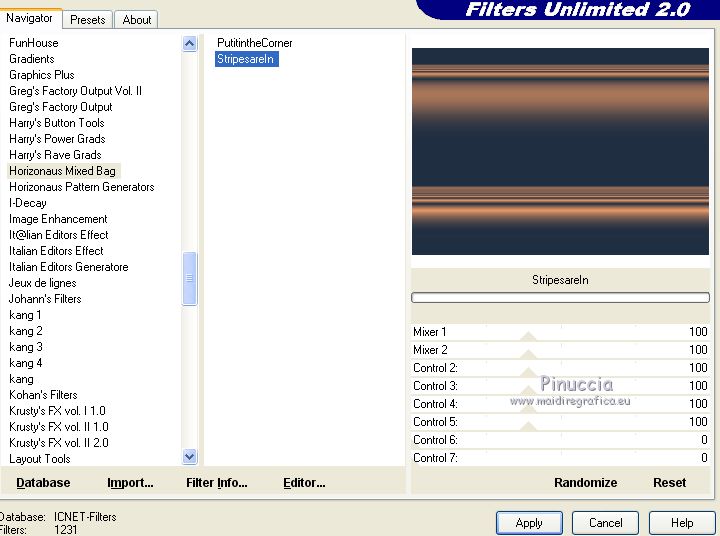720x536 pixels.
Task: Click the category list scrollbar thumb
Action: click(189, 278)
